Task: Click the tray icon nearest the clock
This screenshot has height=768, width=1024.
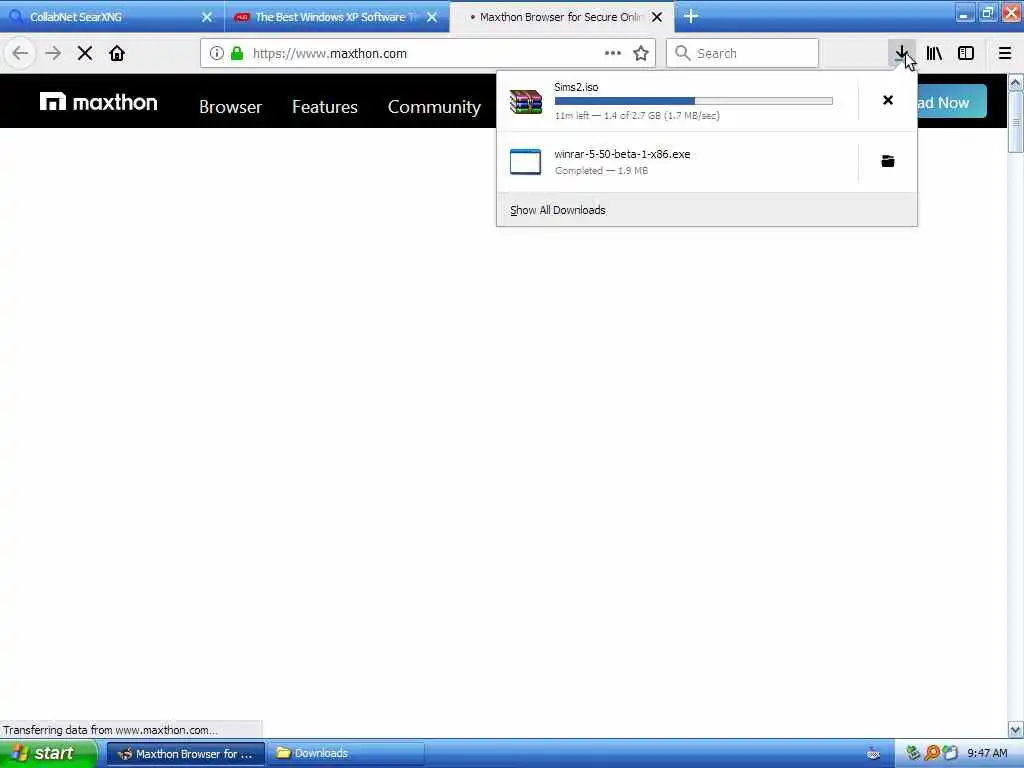Action: [x=950, y=753]
